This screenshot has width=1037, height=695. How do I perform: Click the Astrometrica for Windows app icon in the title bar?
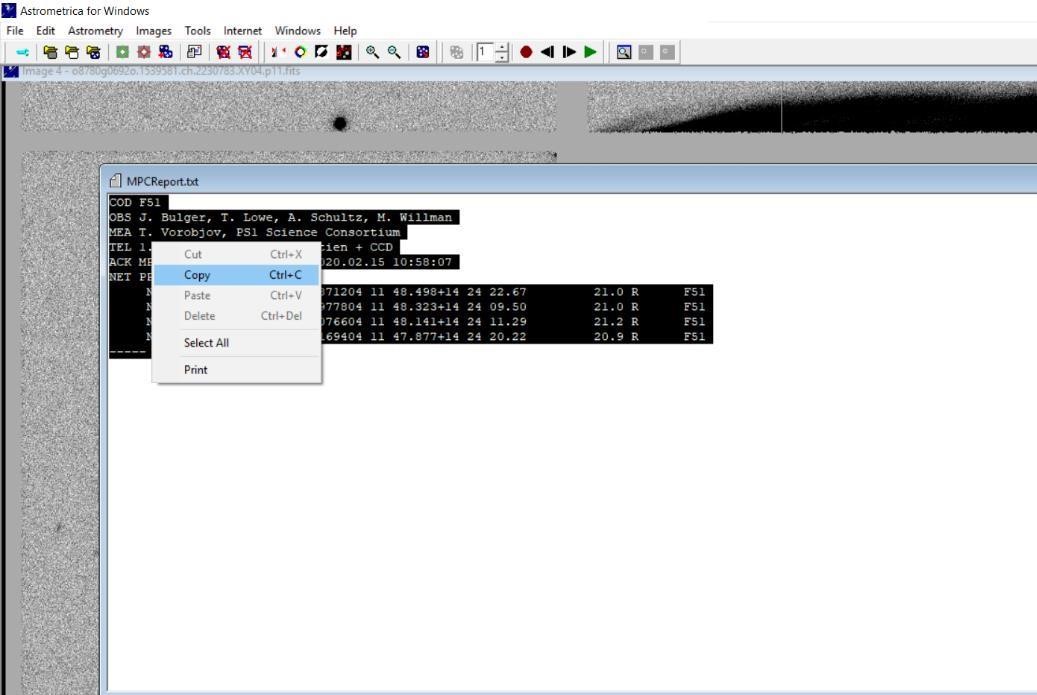(x=9, y=11)
